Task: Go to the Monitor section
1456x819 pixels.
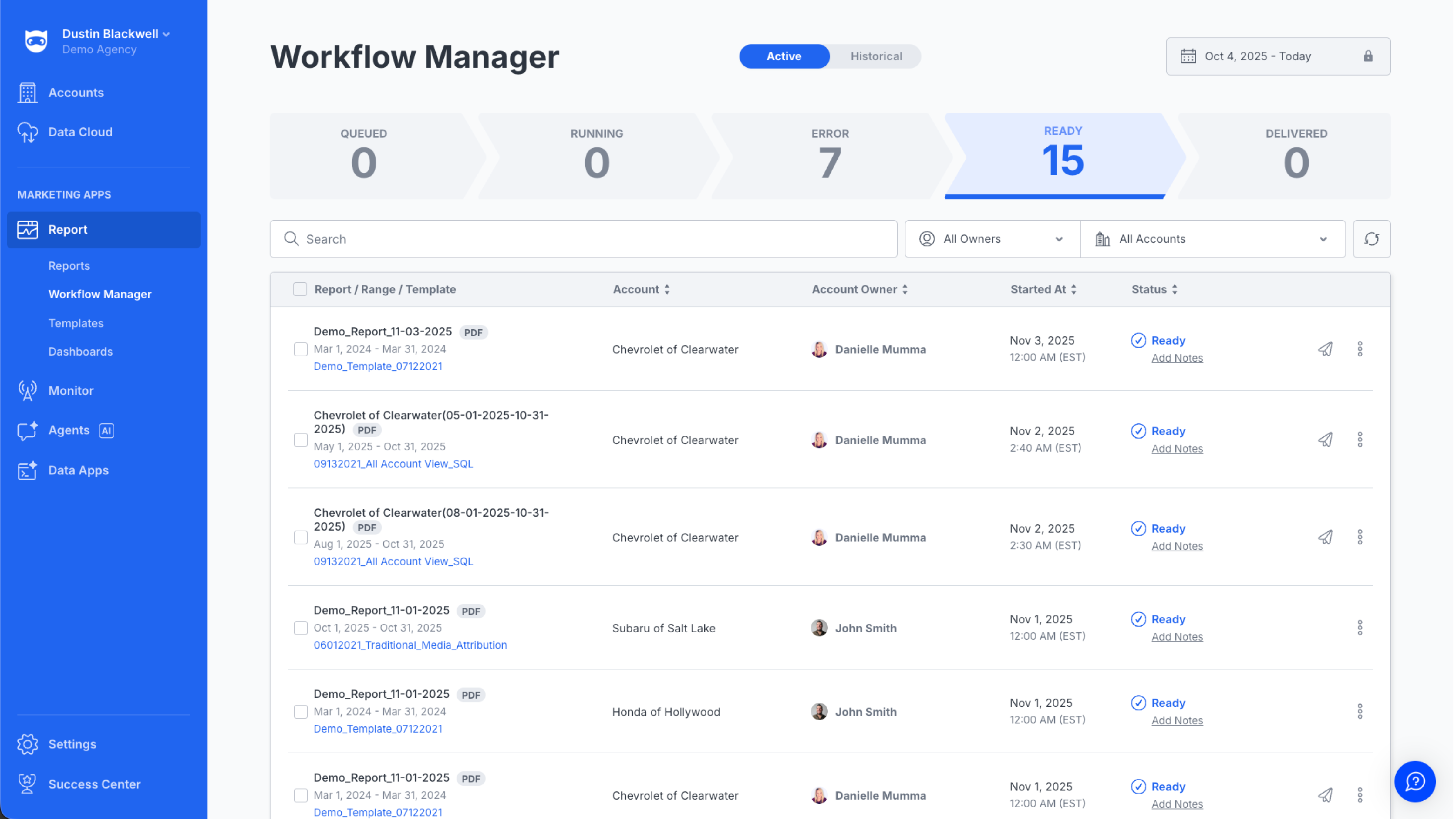Action: pos(71,391)
